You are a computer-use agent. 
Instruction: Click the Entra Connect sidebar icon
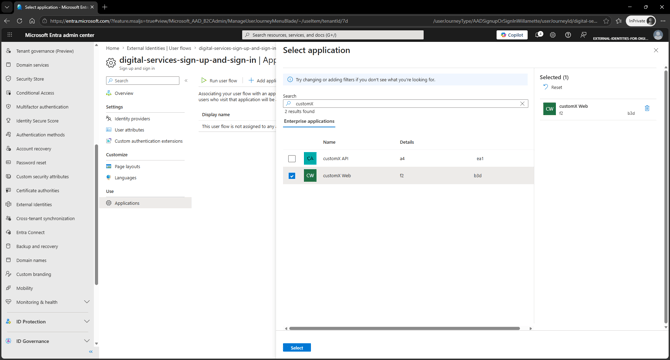[x=8, y=232]
